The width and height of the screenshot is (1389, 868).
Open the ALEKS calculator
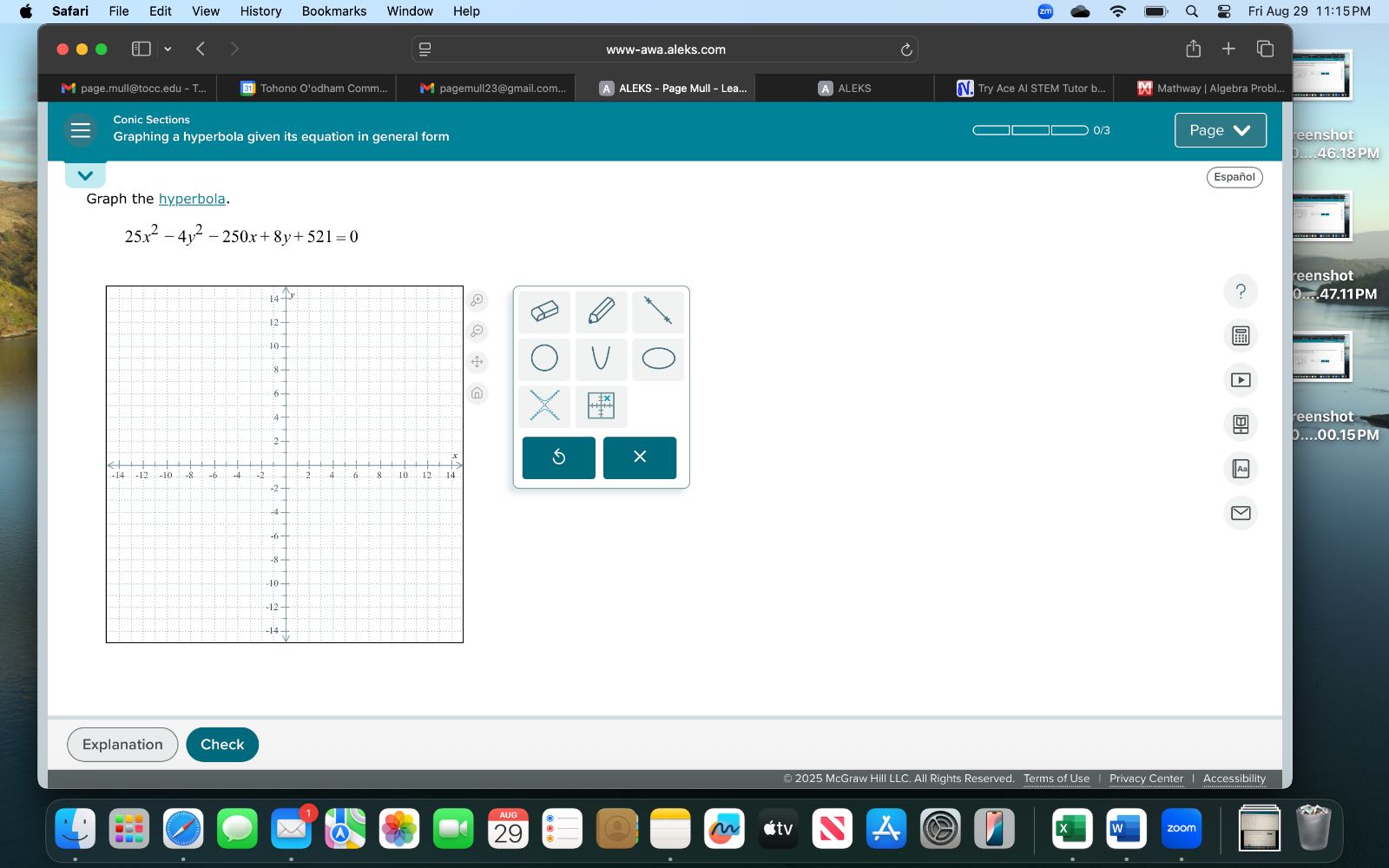pos(1241,336)
